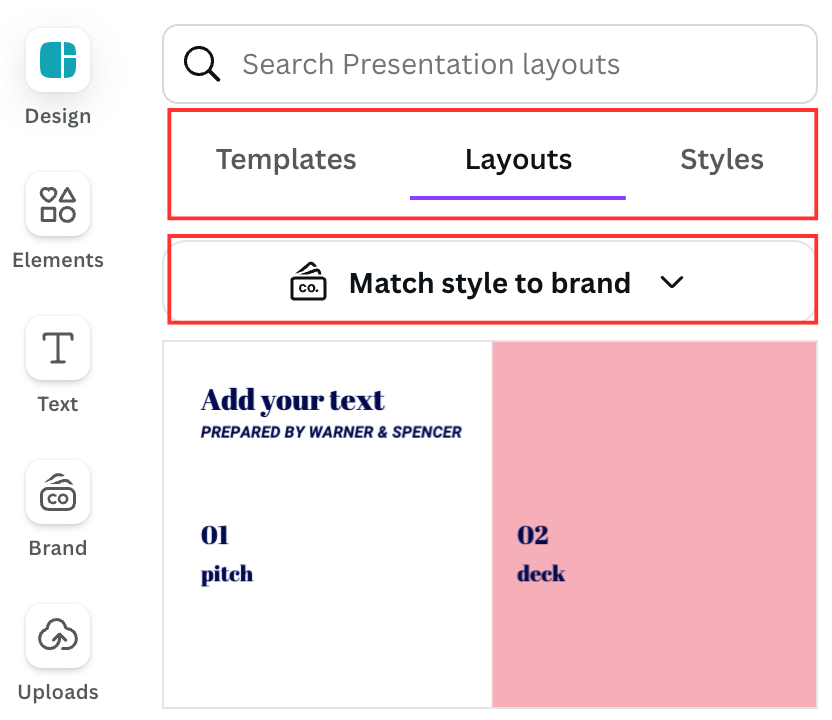Expand the Match style to brand chevron
The width and height of the screenshot is (832, 720).
tap(672, 282)
